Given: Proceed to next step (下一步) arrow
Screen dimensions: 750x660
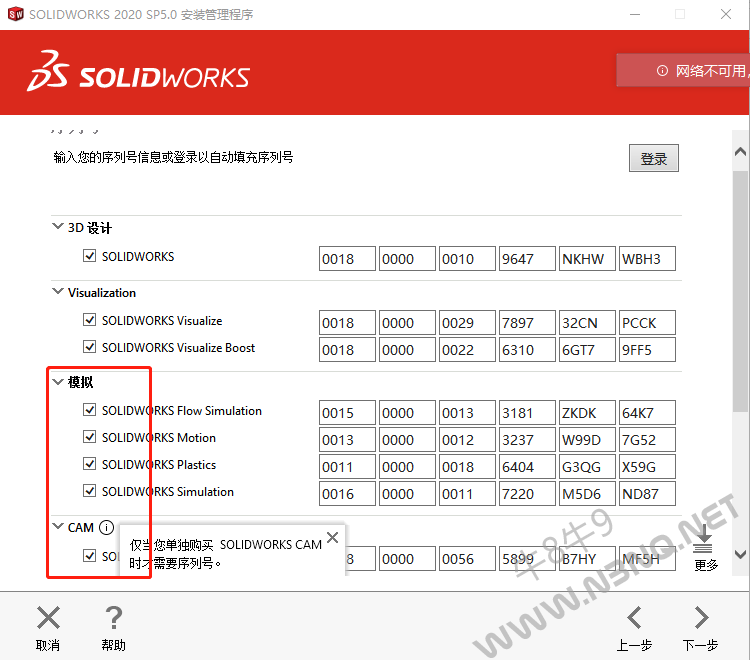Looking at the screenshot, I should click(701, 617).
